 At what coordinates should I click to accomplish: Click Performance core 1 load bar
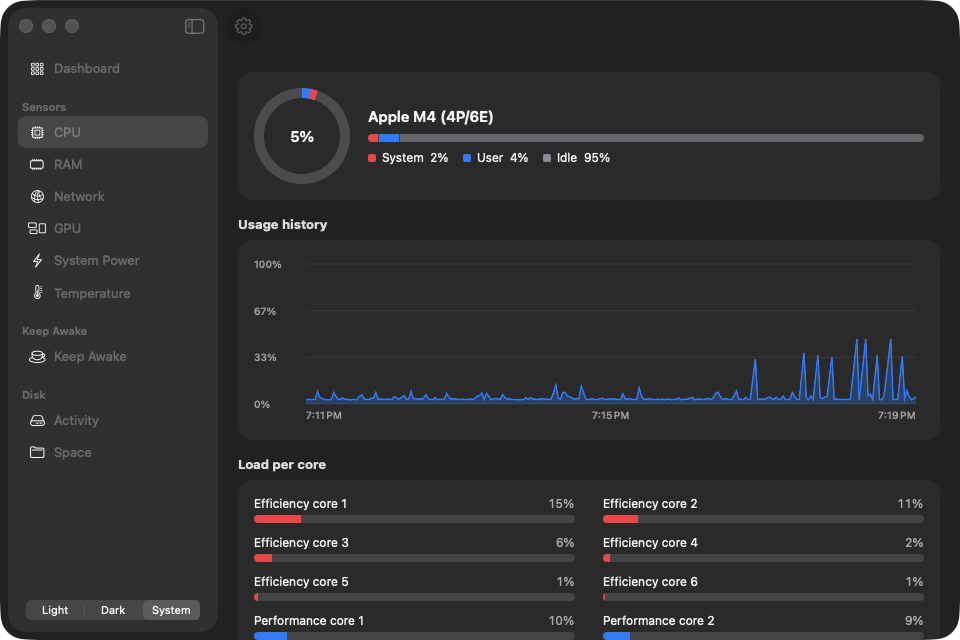tap(414, 636)
